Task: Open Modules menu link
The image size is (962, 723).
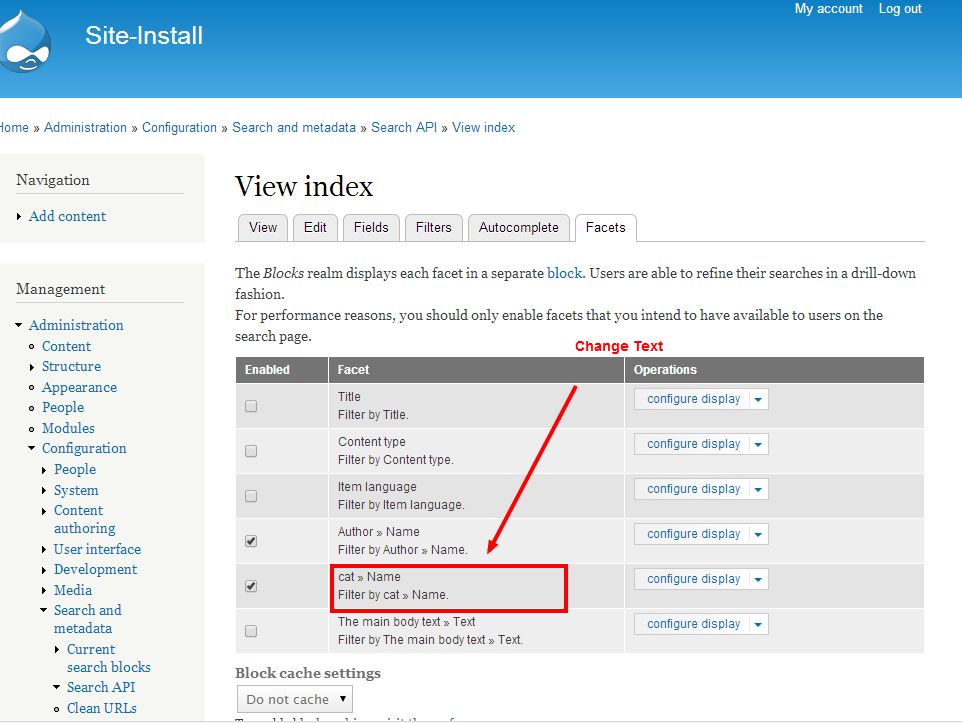Action: click(68, 428)
